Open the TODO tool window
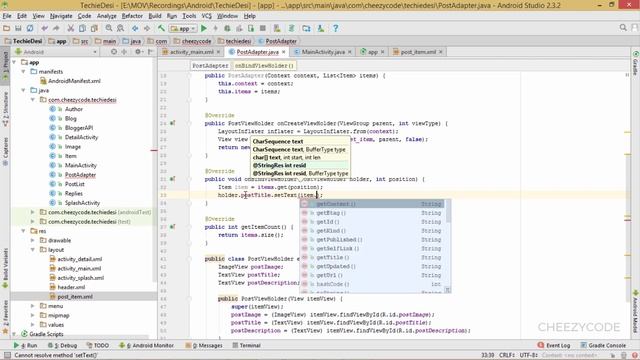This screenshot has width=640, height=360. 98,345
